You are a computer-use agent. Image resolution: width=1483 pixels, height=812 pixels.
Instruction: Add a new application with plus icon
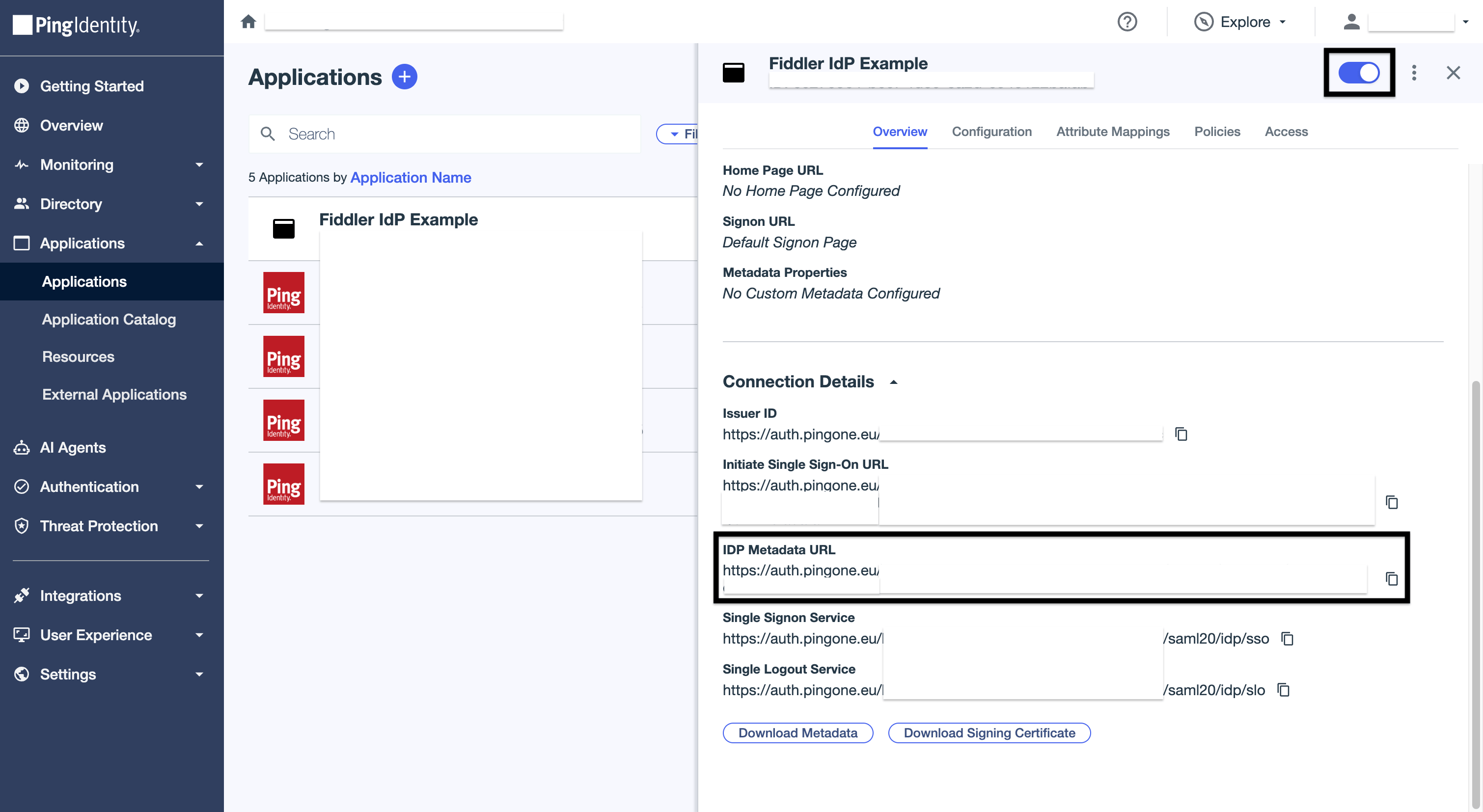click(x=404, y=77)
